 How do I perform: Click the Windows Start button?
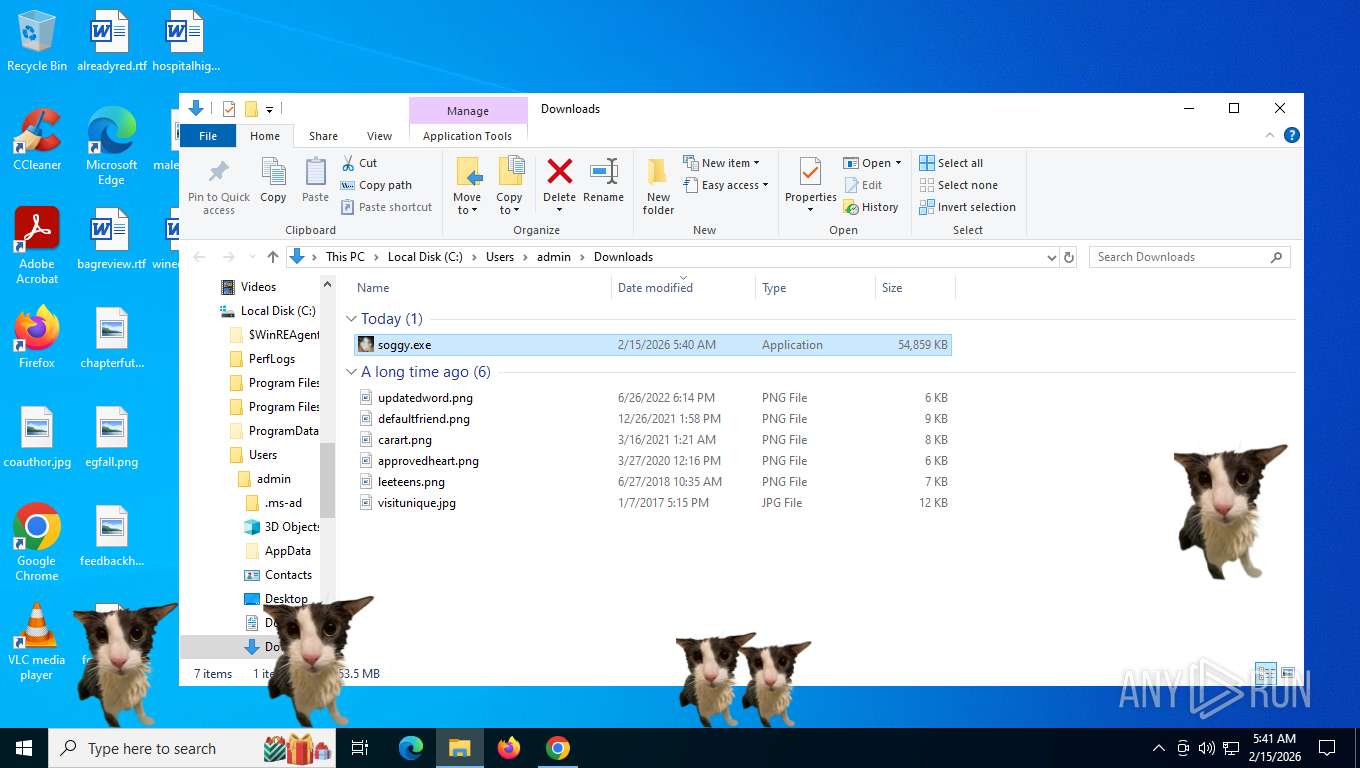(x=24, y=748)
